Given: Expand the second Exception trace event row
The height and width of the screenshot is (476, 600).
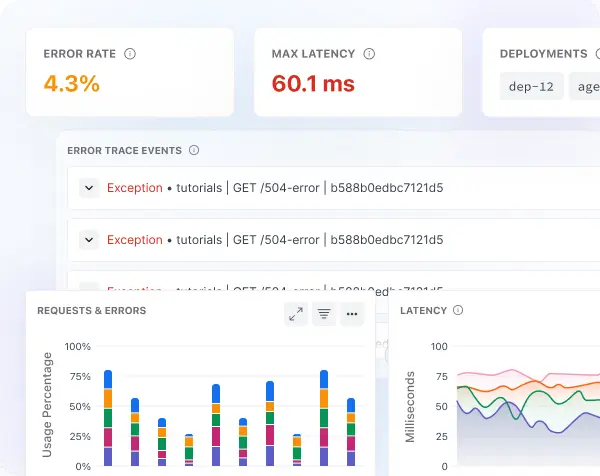Looking at the screenshot, I should click(x=89, y=240).
